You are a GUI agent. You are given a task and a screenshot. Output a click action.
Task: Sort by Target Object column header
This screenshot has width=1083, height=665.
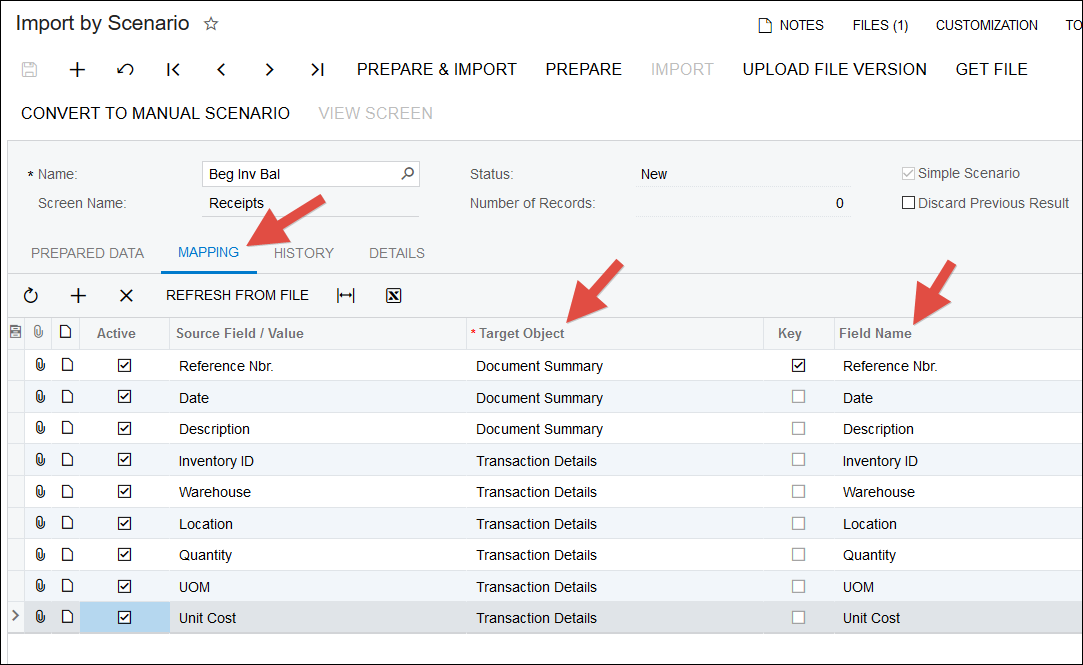(x=521, y=333)
